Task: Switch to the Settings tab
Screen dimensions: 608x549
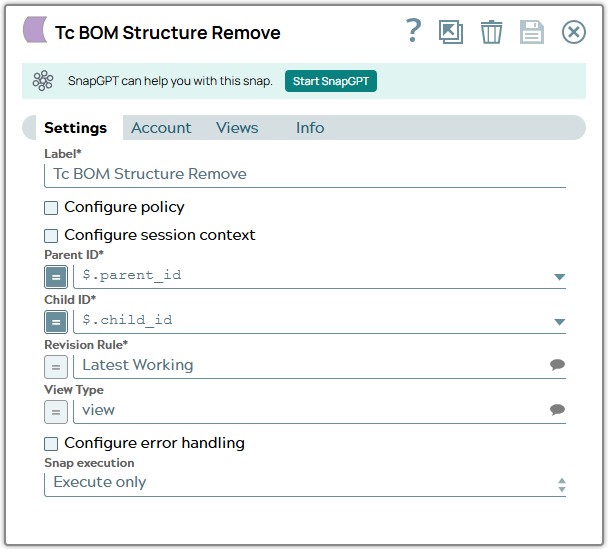Action: pyautogui.click(x=75, y=128)
